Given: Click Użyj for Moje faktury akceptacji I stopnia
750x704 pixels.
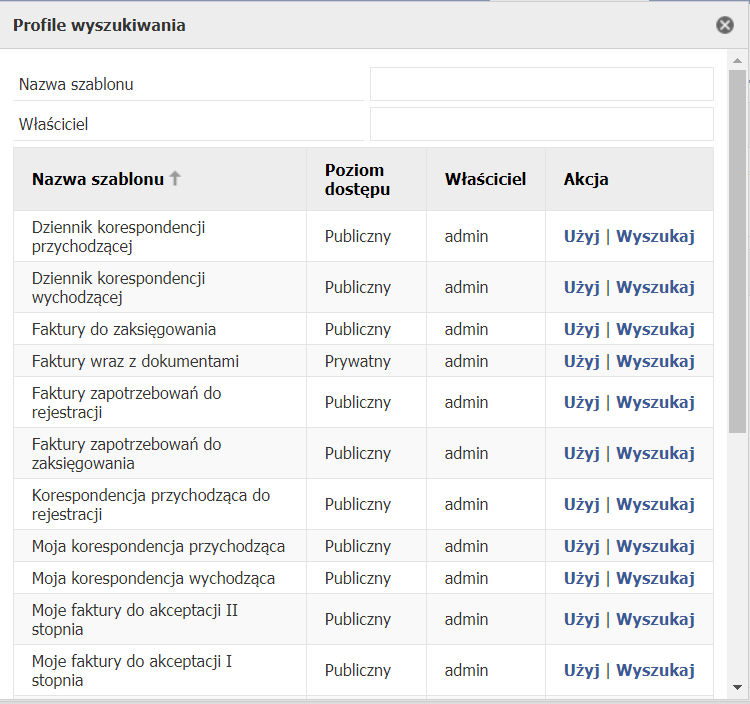Looking at the screenshot, I should [x=581, y=671].
